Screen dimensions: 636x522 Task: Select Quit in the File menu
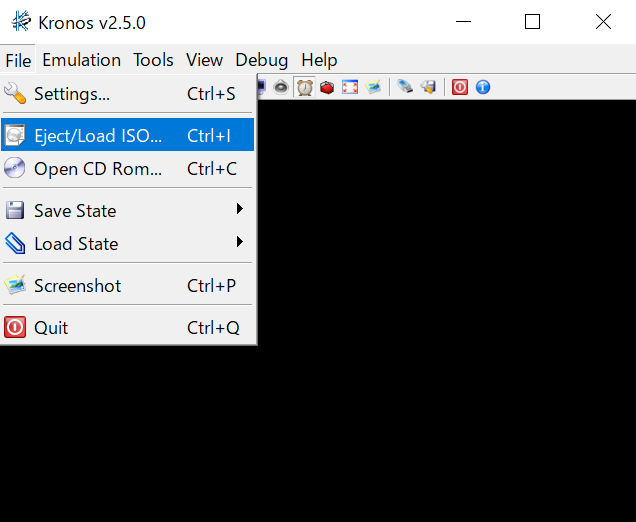pos(127,327)
